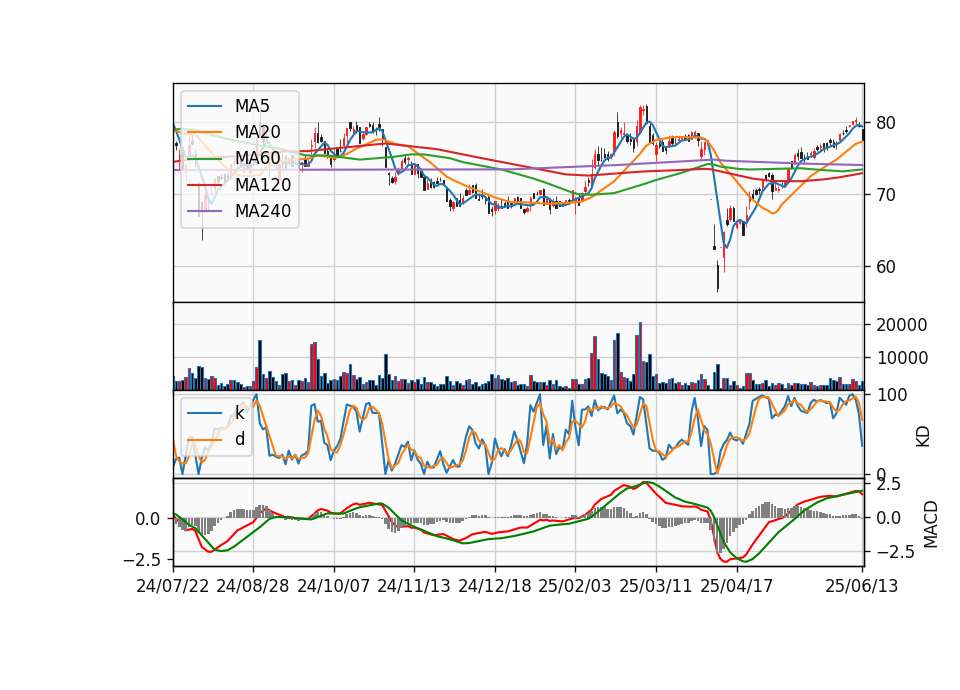Click the 25/06/13 date axis label
This screenshot has width=960, height=690.
(861, 586)
